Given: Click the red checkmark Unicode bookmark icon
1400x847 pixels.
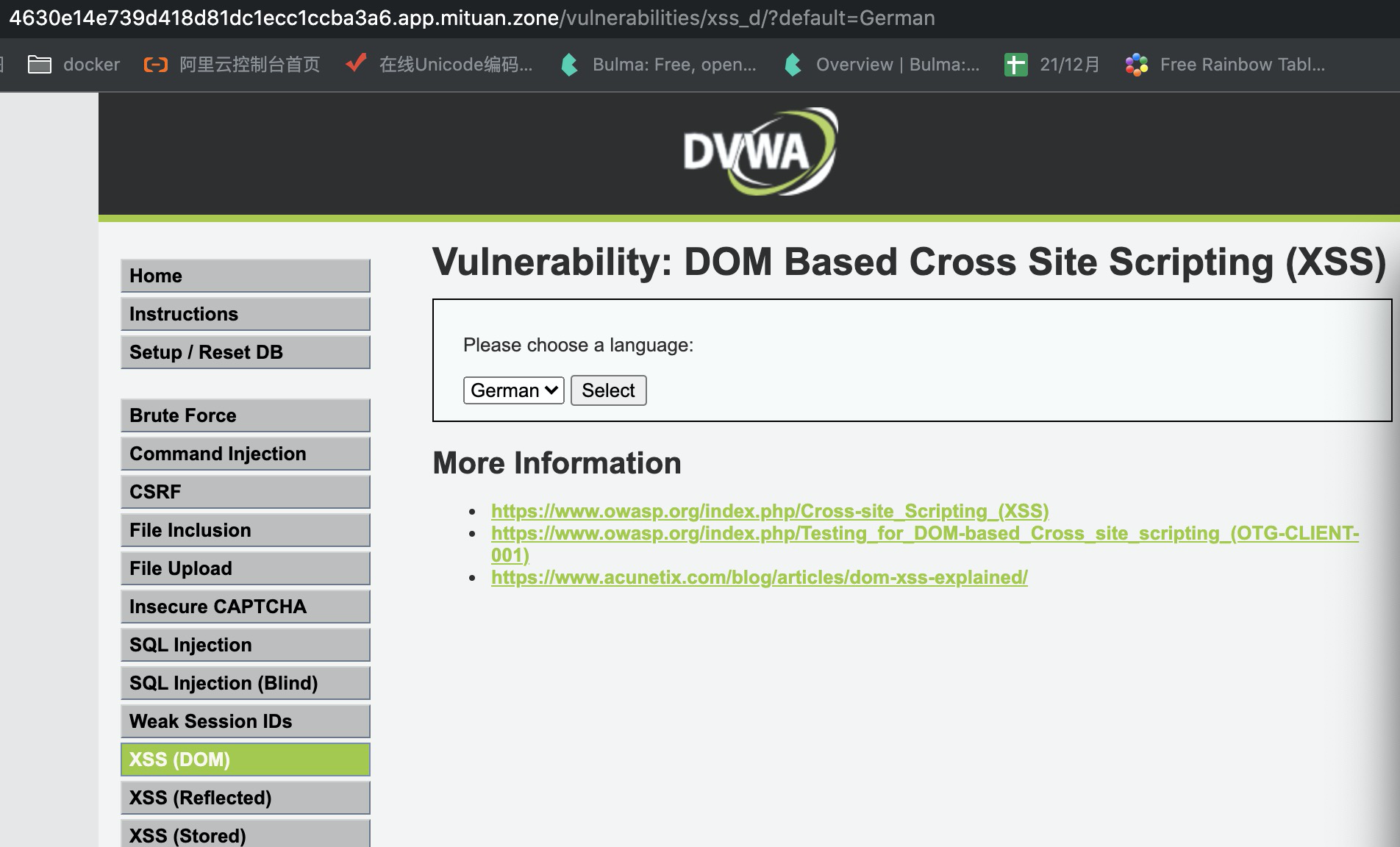Looking at the screenshot, I should coord(356,65).
